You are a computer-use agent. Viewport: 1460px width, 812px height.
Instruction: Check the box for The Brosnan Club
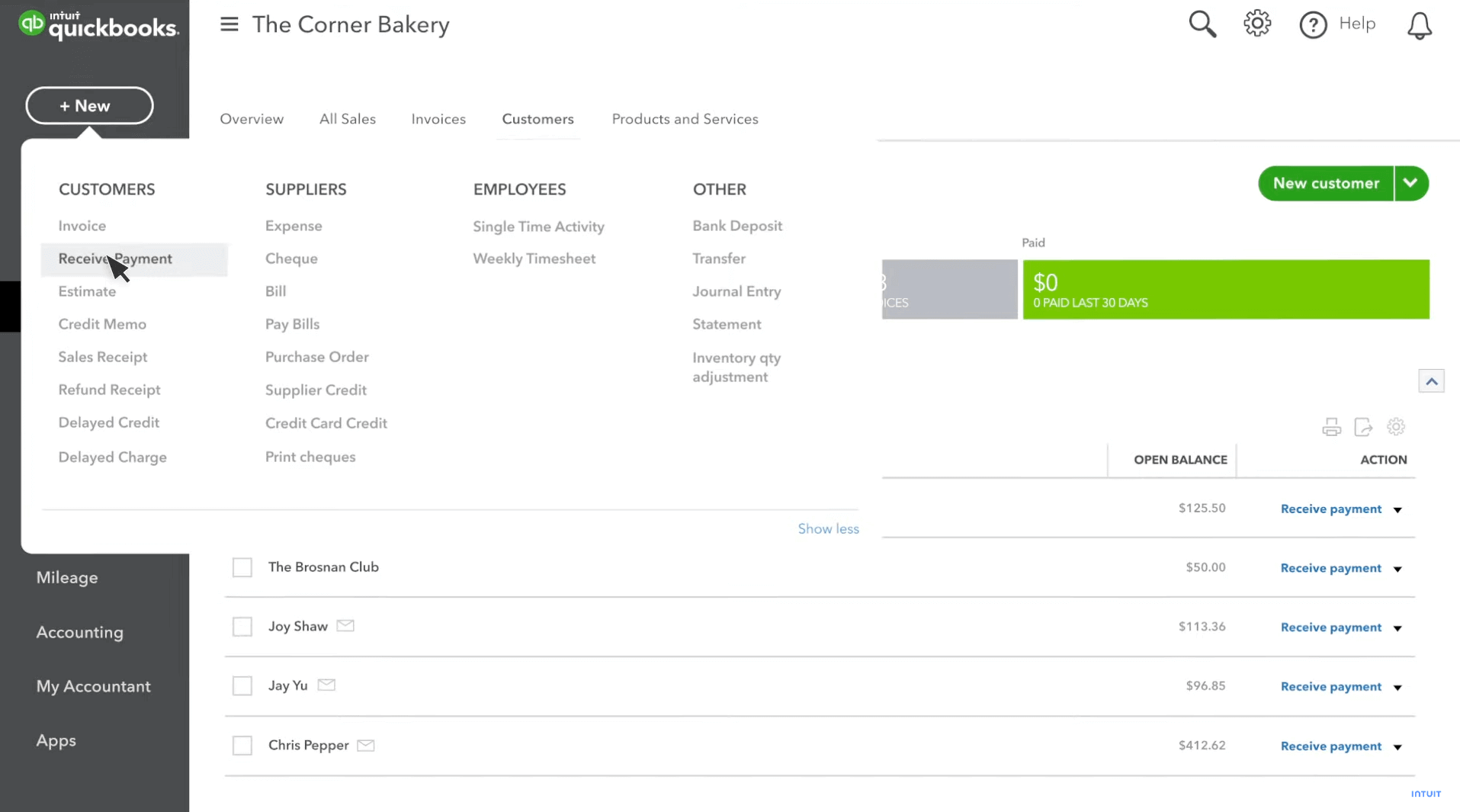(242, 567)
